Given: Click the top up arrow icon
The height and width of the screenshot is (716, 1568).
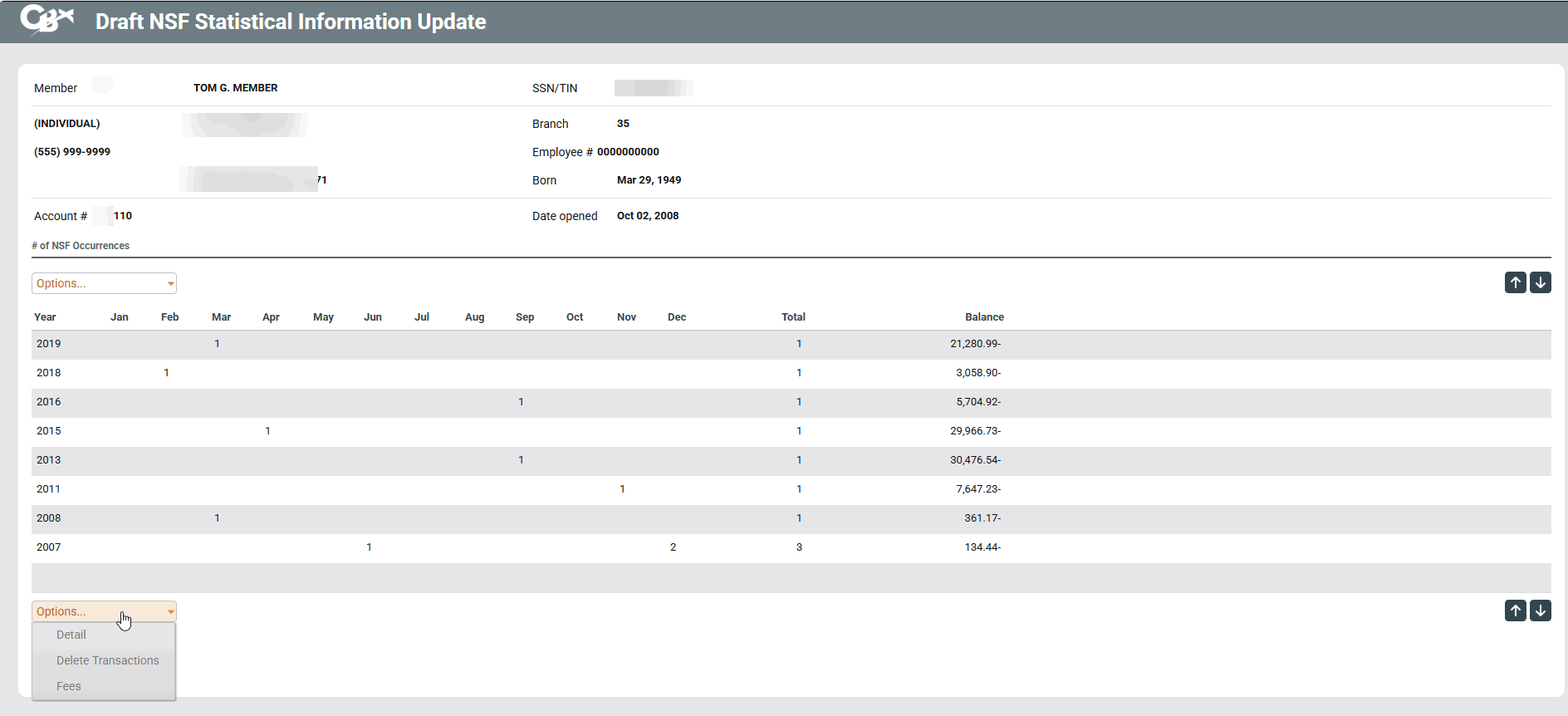Looking at the screenshot, I should [1515, 282].
